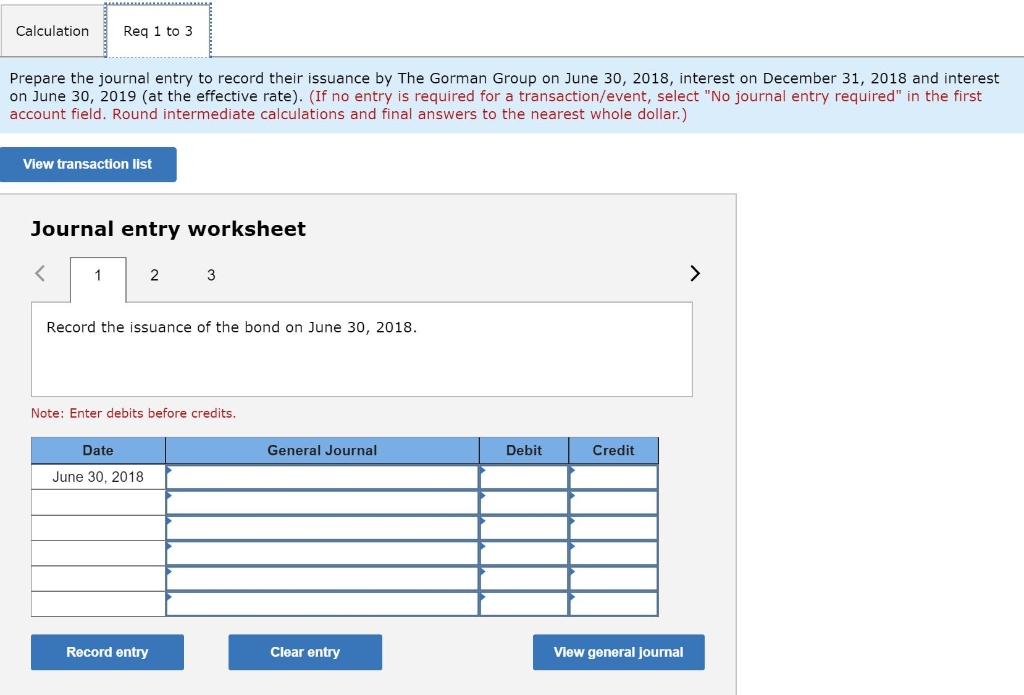Click Debit field in last row

(524, 604)
